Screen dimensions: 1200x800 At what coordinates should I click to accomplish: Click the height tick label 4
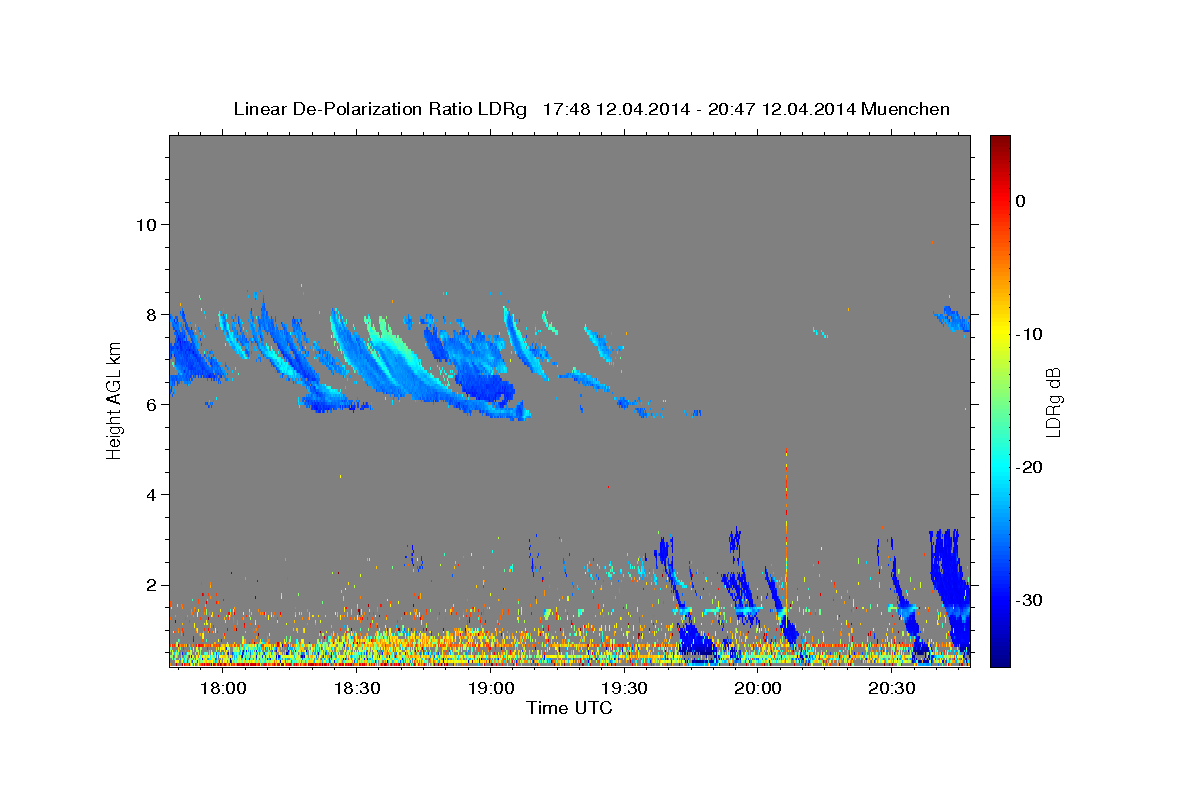(150, 495)
